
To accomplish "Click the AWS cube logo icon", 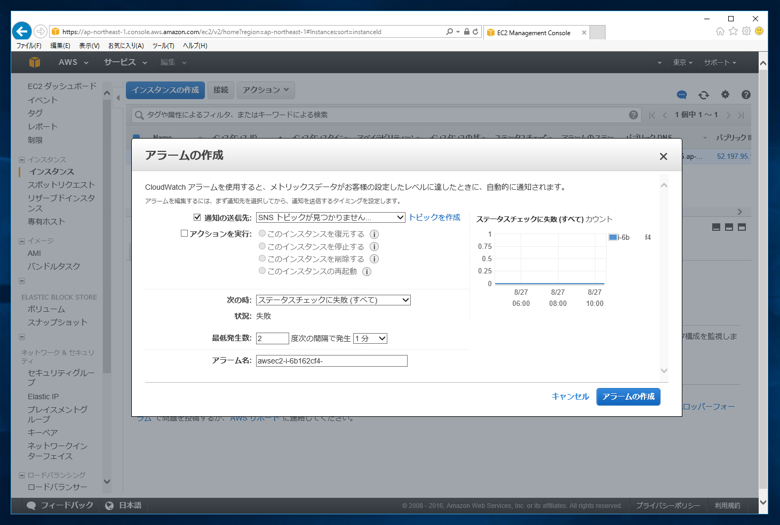I will (34, 62).
